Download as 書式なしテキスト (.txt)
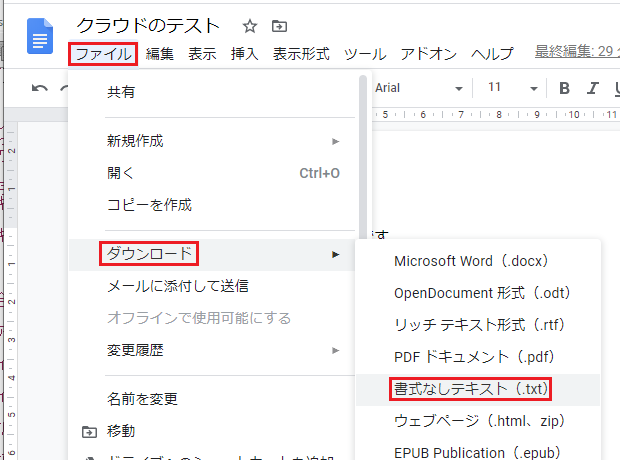 point(478,390)
